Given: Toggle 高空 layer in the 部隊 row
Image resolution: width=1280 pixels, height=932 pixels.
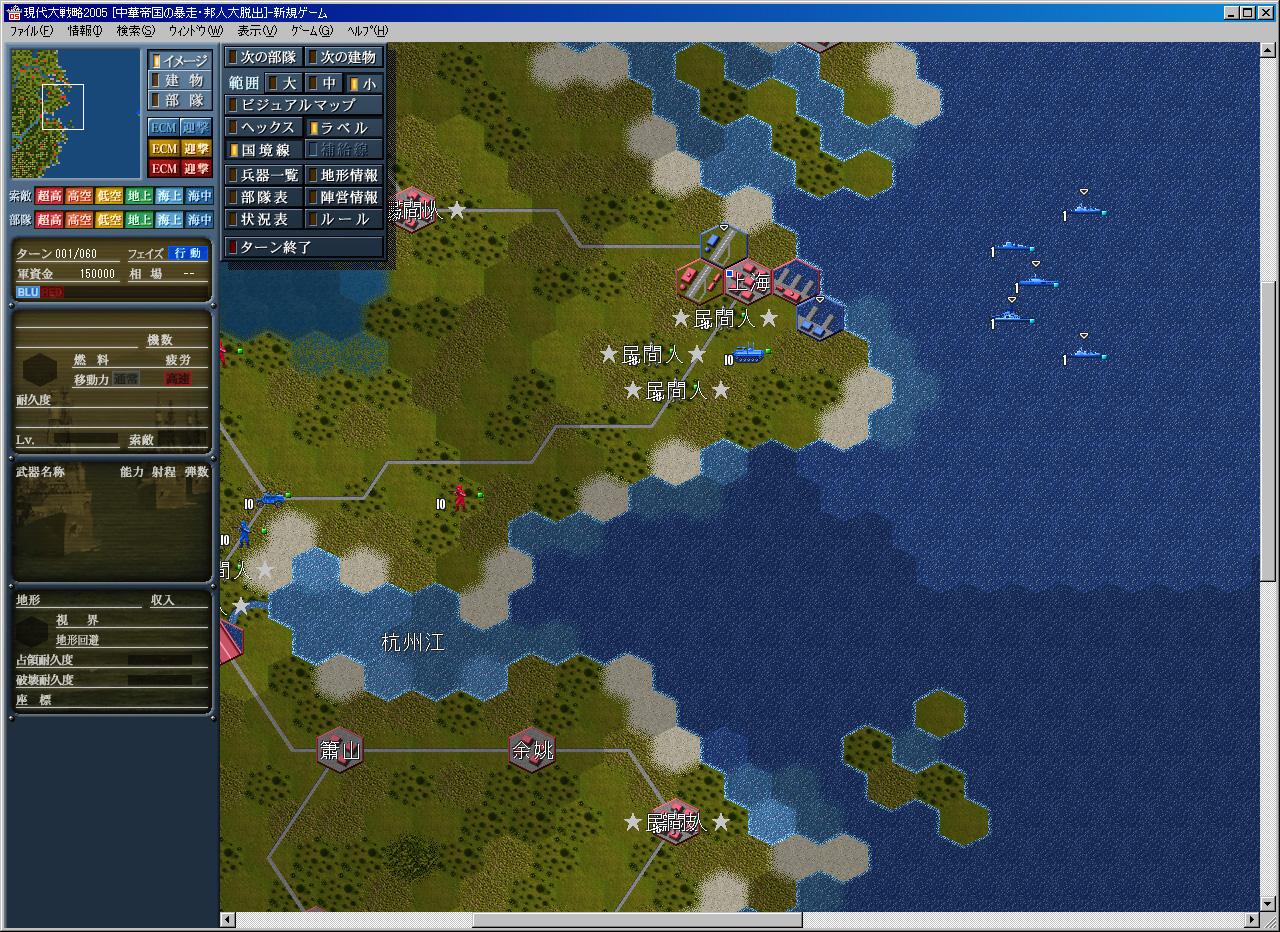Looking at the screenshot, I should pyautogui.click(x=79, y=220).
